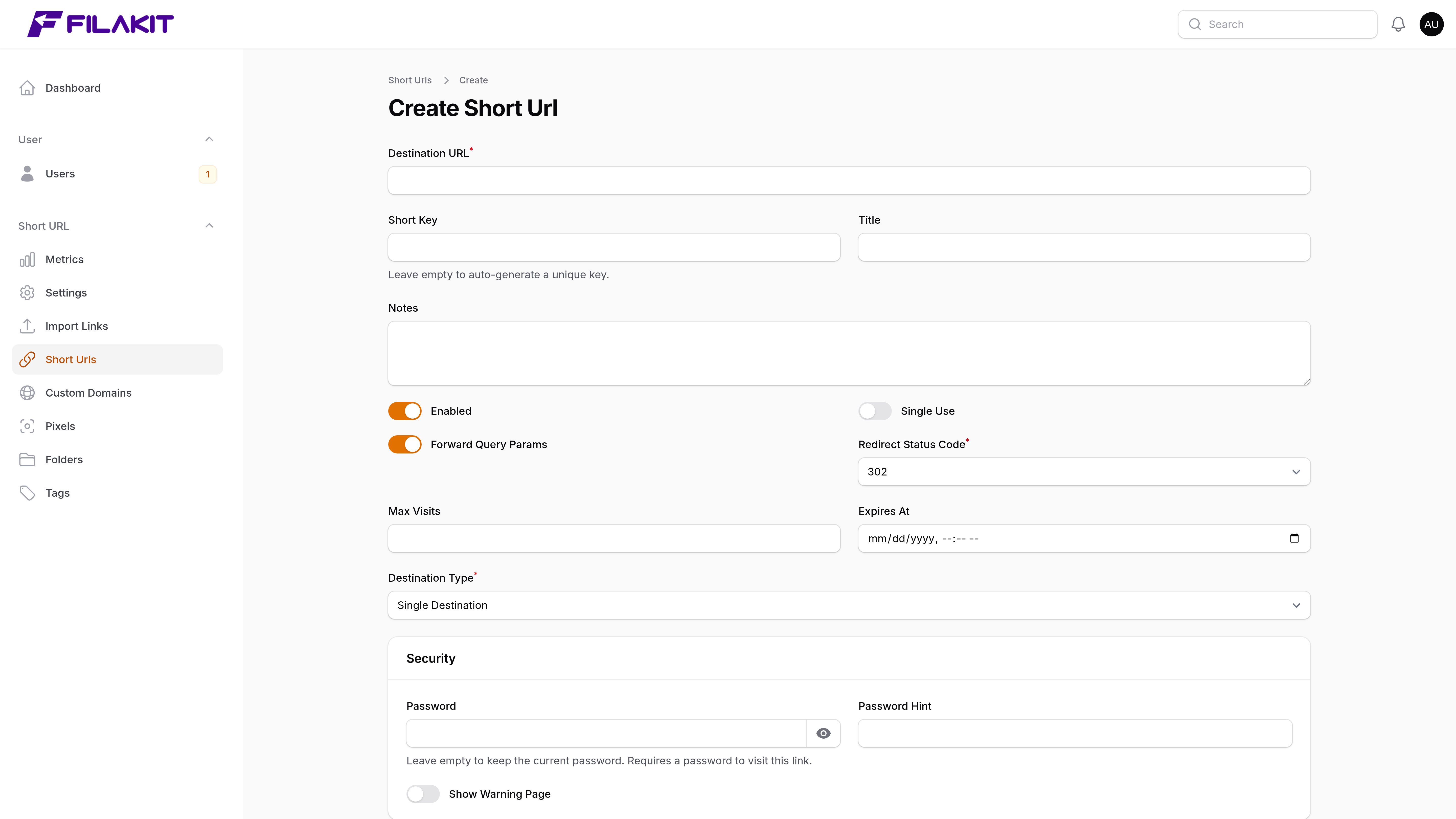Click the Forward Query Params label

coord(488,444)
